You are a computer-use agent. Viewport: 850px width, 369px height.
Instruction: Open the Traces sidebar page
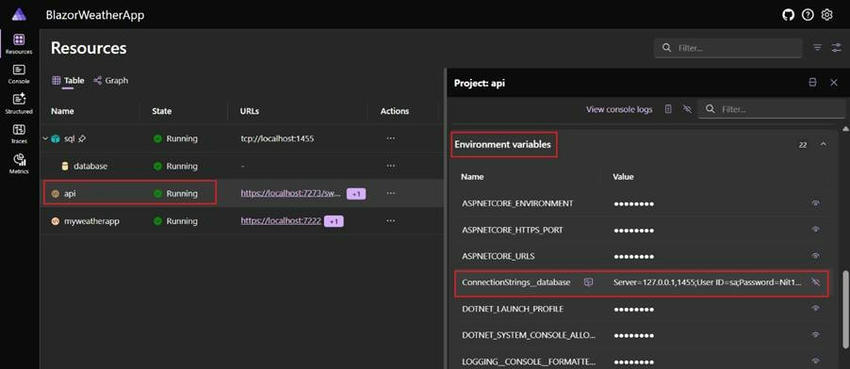click(x=19, y=133)
